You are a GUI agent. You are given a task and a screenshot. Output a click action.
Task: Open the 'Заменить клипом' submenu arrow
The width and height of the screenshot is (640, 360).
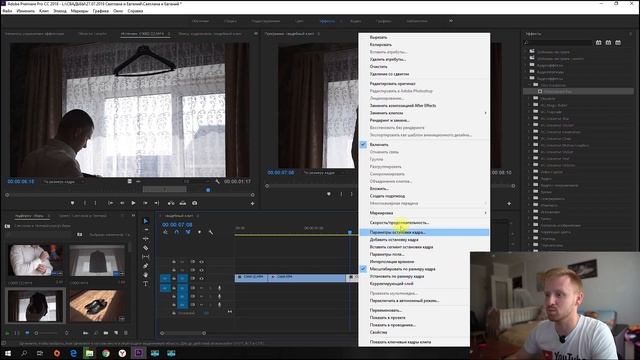(485, 113)
